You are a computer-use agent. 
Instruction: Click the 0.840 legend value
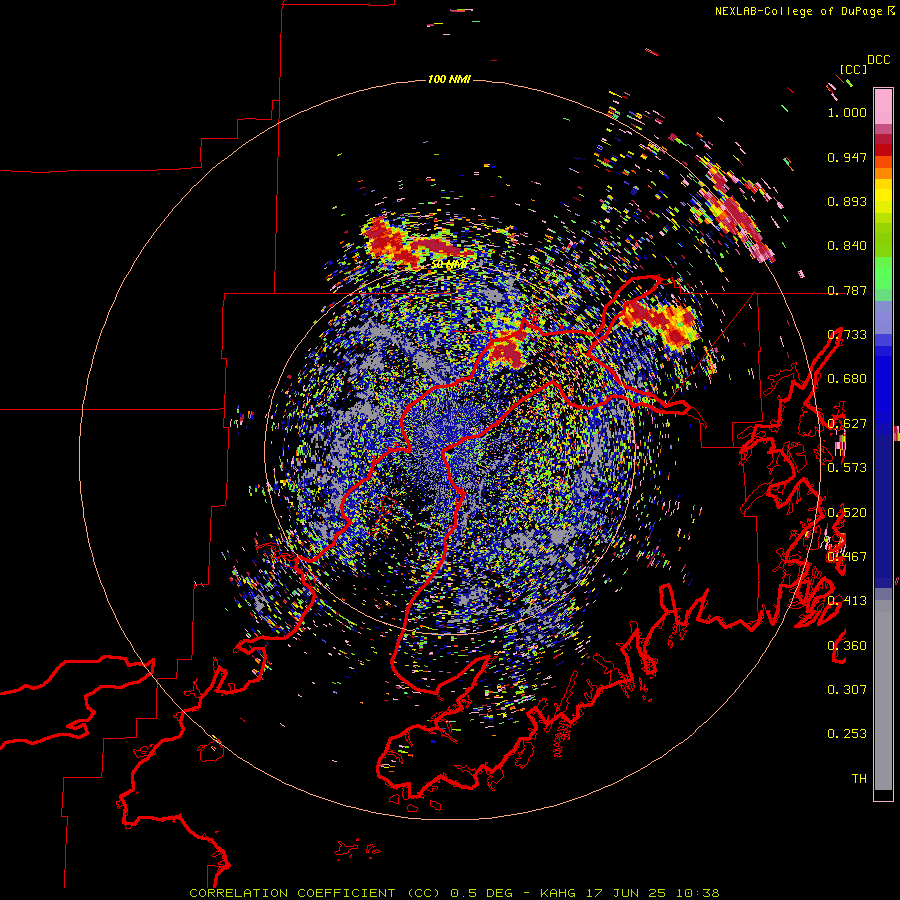coord(847,246)
